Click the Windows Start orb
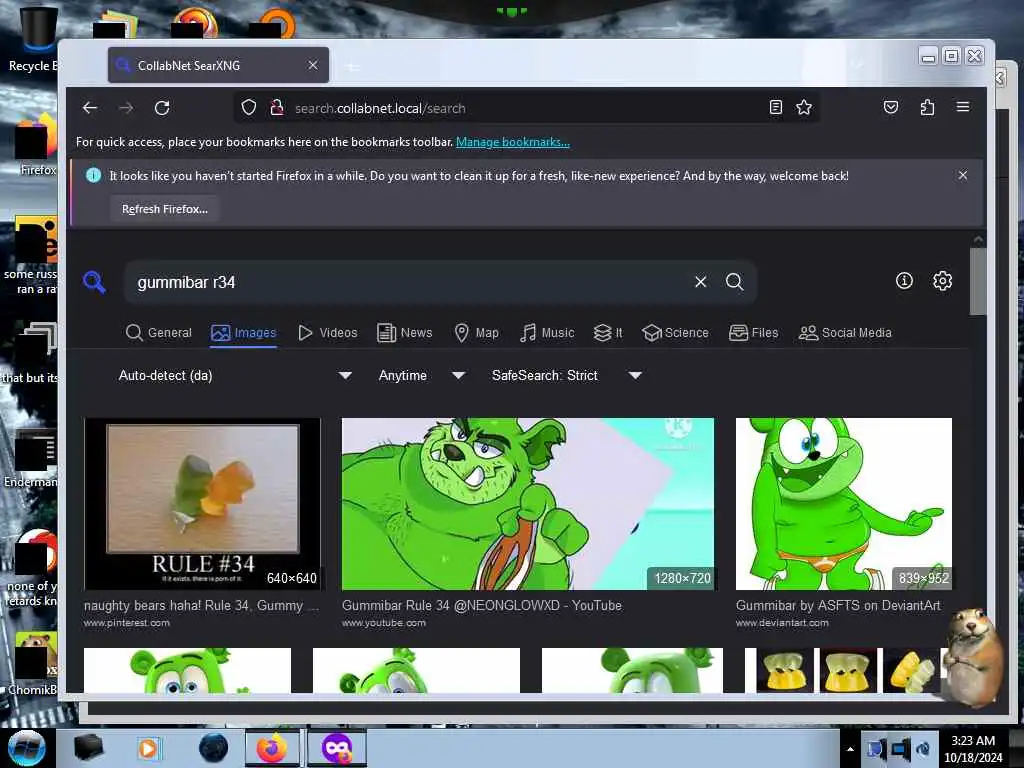The height and width of the screenshot is (768, 1024). tap(27, 748)
